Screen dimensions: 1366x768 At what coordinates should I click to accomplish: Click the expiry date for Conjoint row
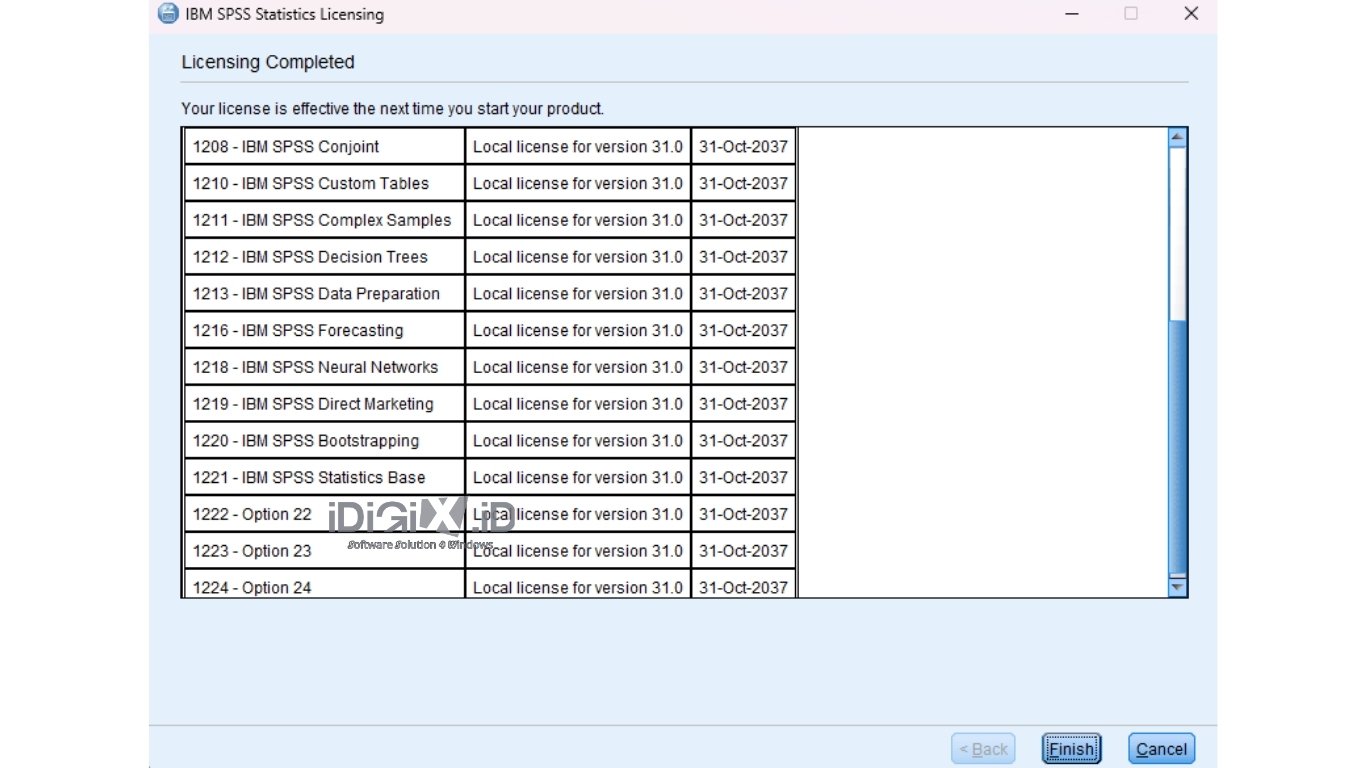(x=743, y=147)
